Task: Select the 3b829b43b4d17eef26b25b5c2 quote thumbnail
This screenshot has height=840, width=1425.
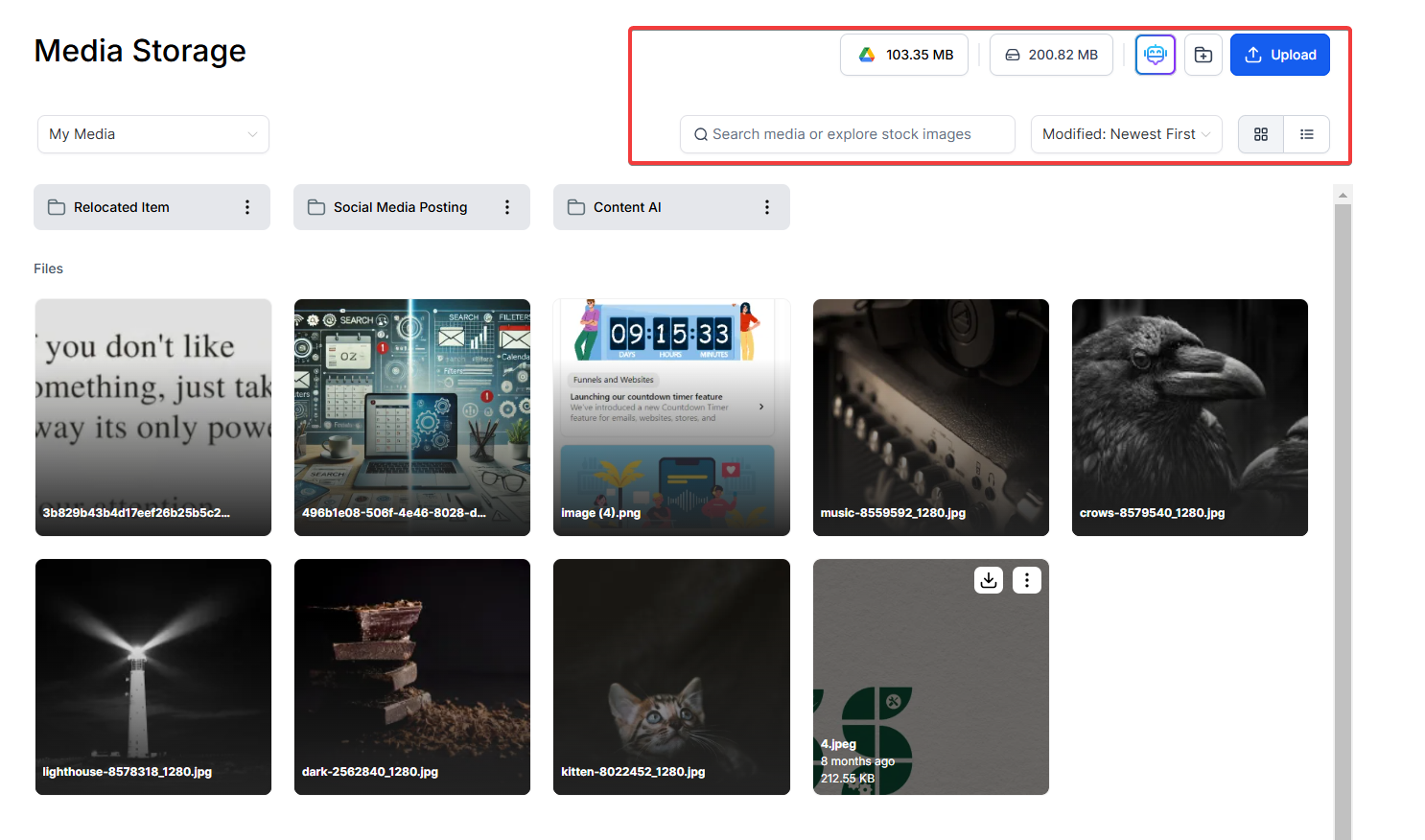Action: click(x=153, y=417)
